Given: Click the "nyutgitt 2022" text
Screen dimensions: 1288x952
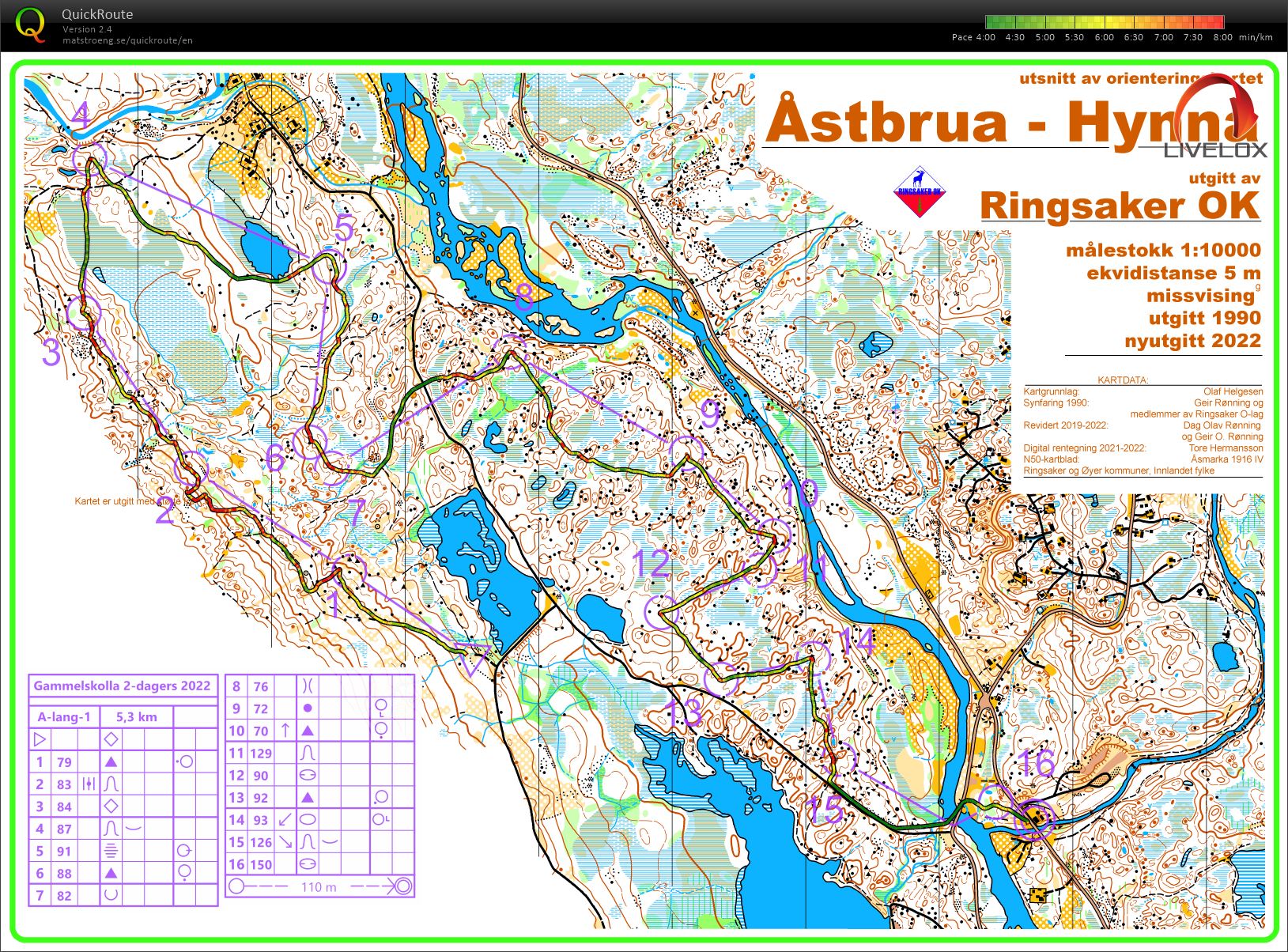Looking at the screenshot, I should pos(1193,341).
